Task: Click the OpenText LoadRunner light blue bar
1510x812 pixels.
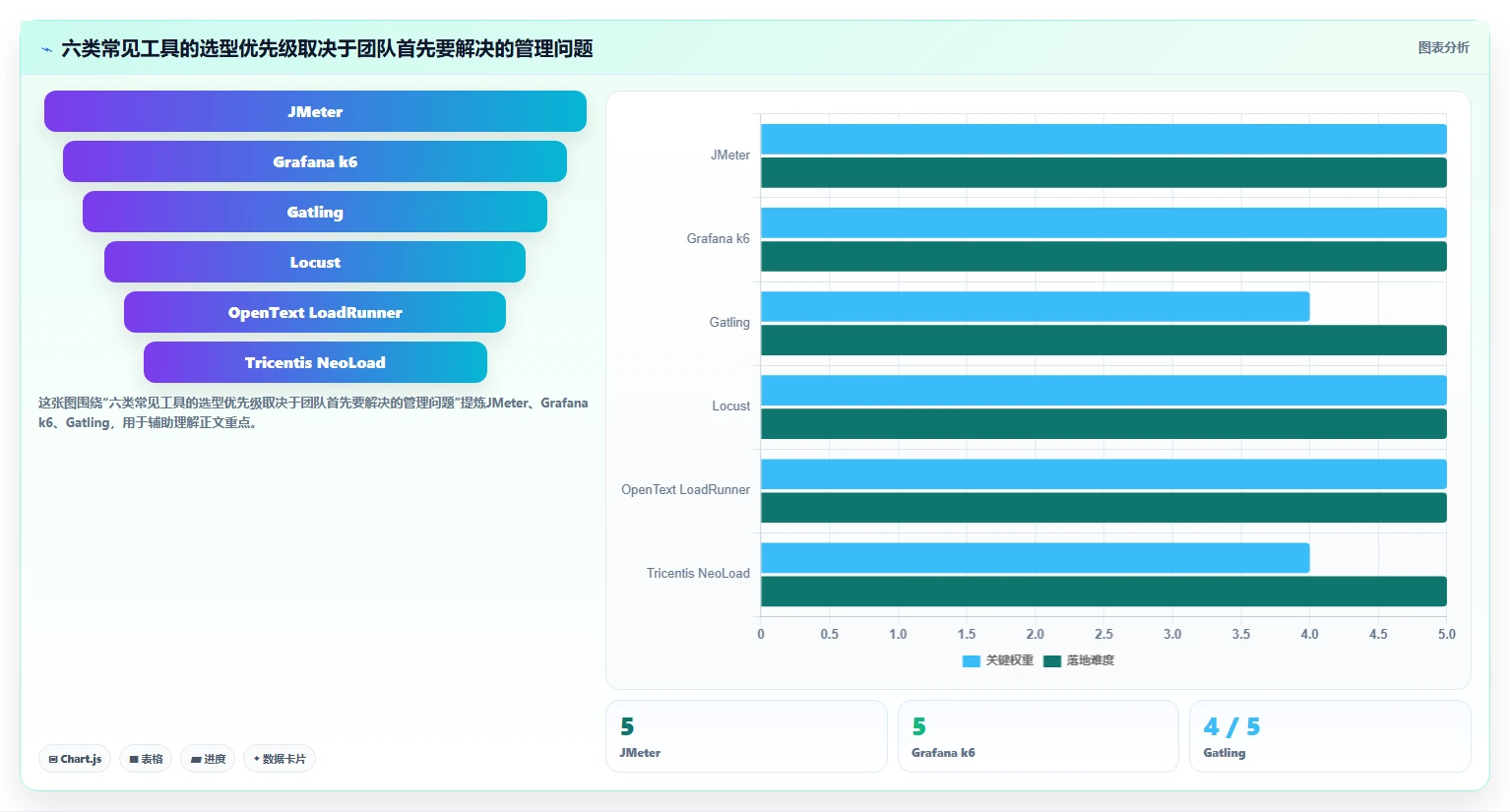Action: (x=1103, y=473)
